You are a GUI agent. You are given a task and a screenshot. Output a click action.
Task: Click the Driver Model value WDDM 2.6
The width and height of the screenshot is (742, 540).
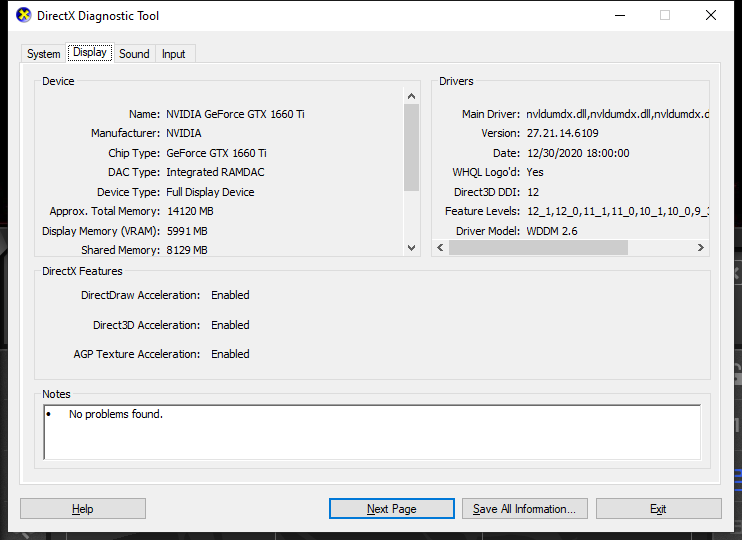pyautogui.click(x=552, y=231)
